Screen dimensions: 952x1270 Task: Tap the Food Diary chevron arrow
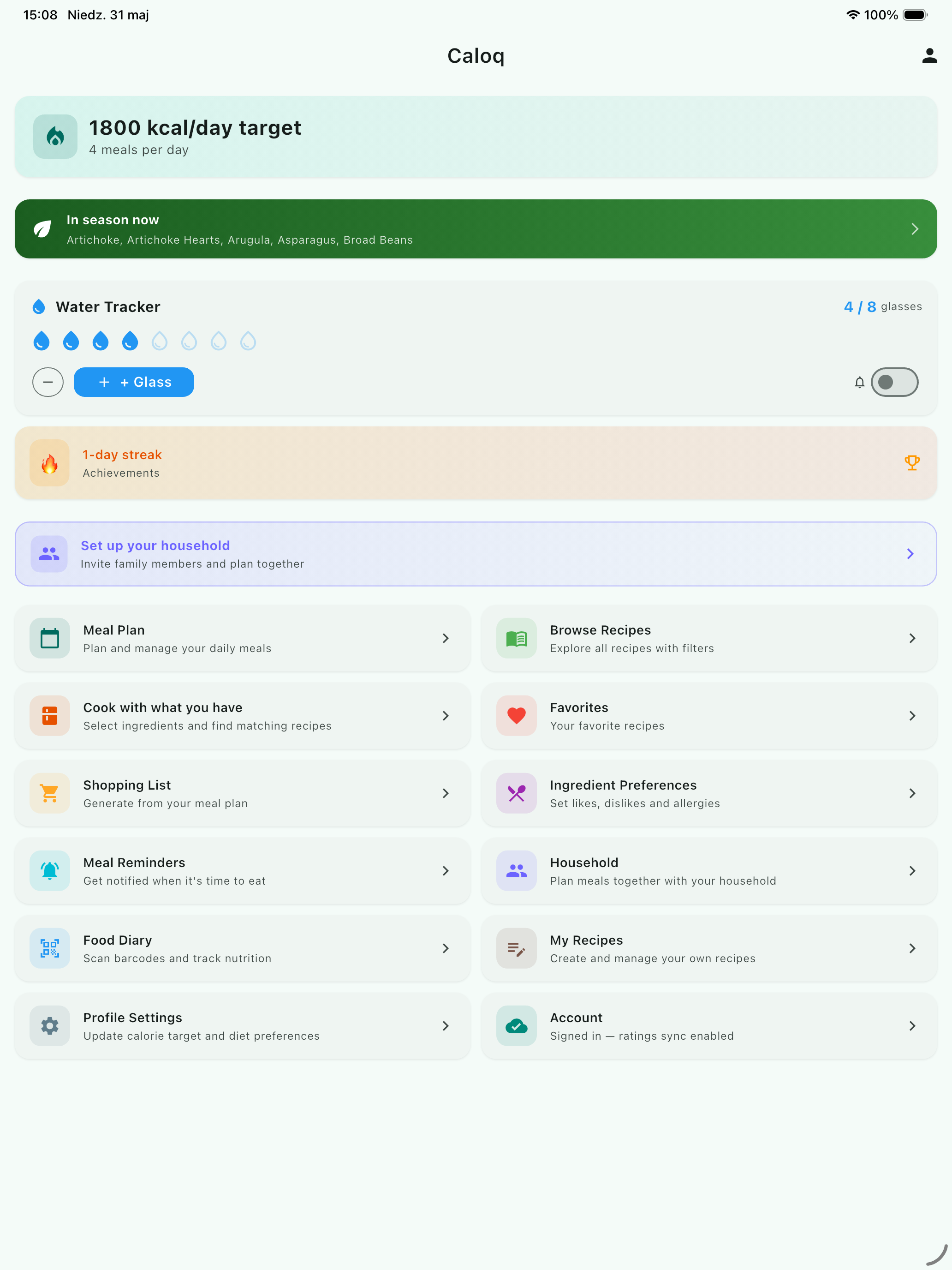[445, 948]
